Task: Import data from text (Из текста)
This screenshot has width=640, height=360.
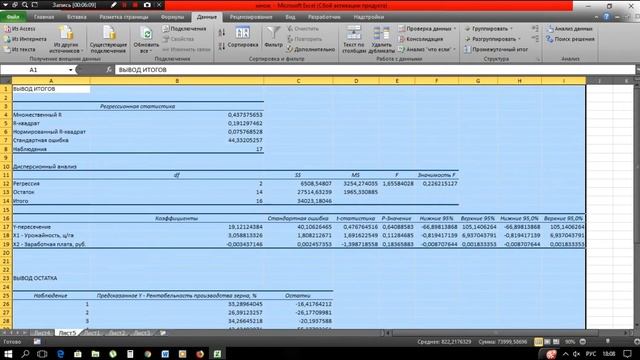Action: (x=20, y=49)
